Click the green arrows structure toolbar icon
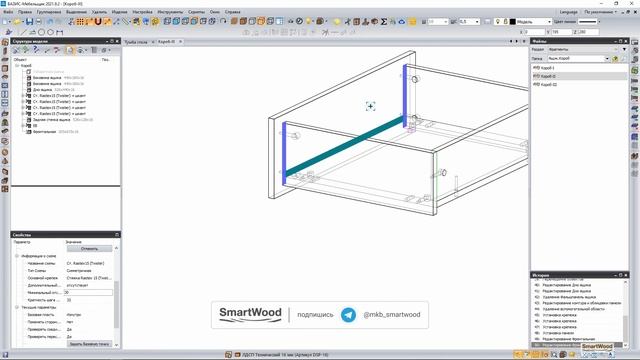Viewport: 640px width, 360px height. [x=26, y=50]
